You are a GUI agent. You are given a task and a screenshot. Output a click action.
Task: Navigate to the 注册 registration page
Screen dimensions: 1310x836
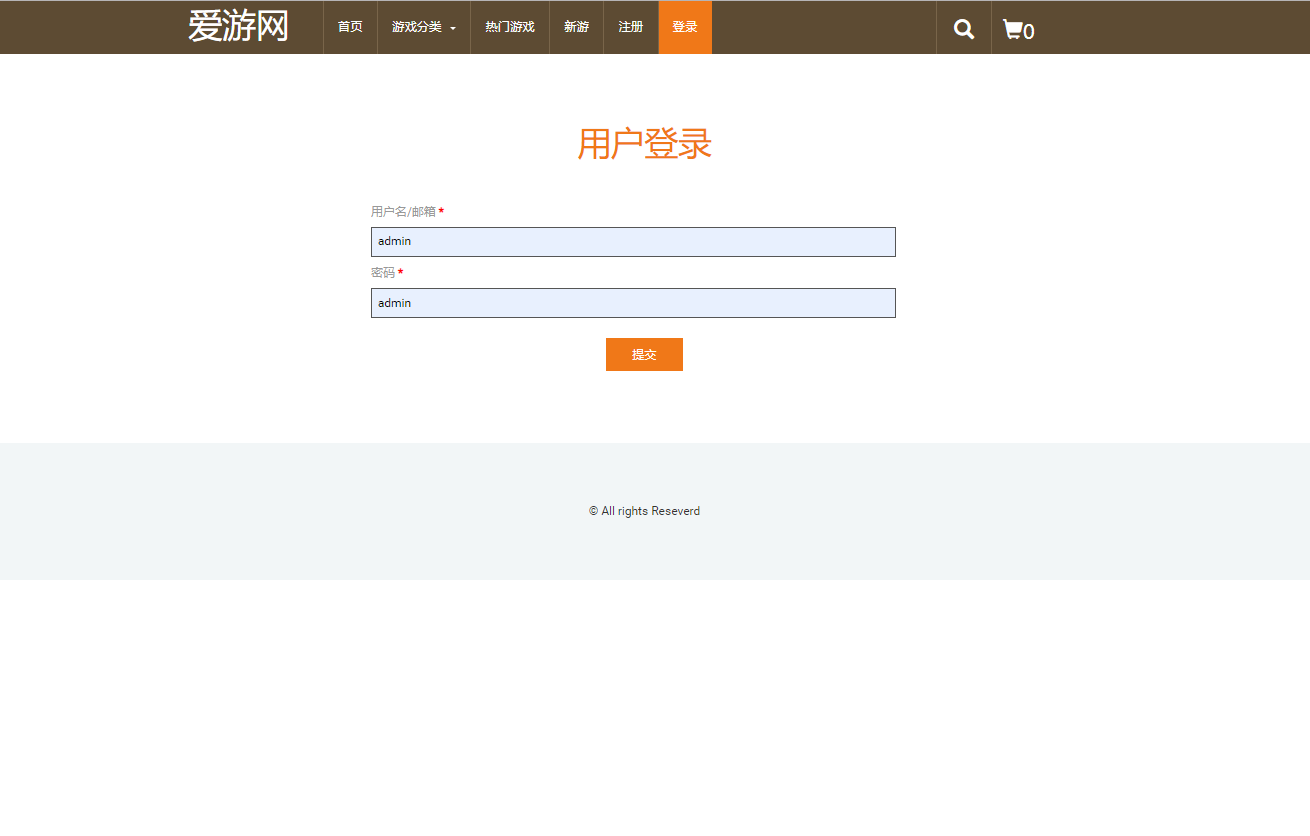tap(630, 27)
